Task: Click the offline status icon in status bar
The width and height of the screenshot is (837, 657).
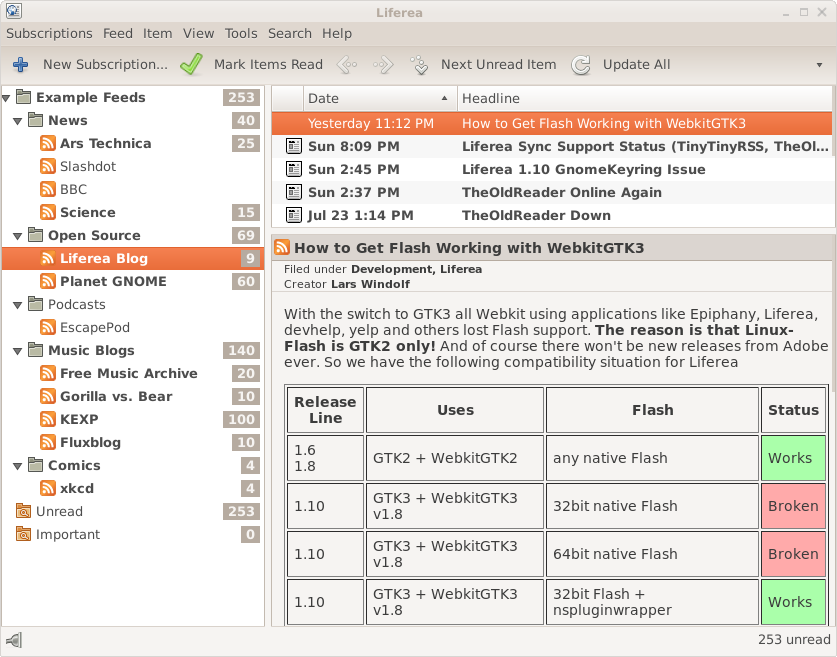Action: (x=14, y=640)
